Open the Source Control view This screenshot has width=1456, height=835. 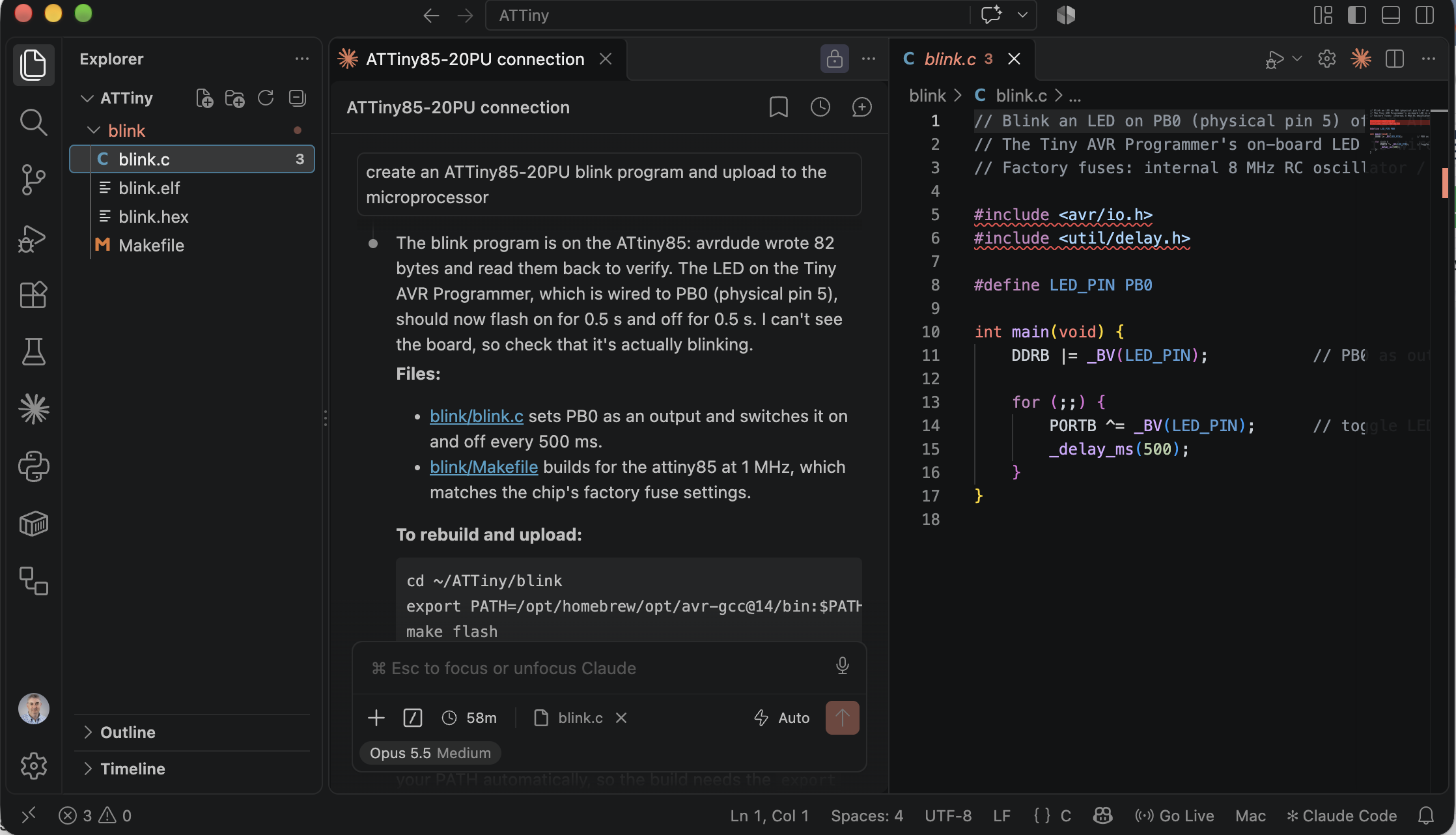33,179
